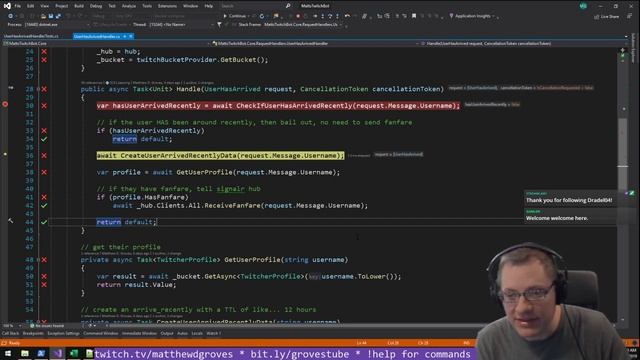
Task: Click the Save All icon in toolbar
Action: point(58,16)
